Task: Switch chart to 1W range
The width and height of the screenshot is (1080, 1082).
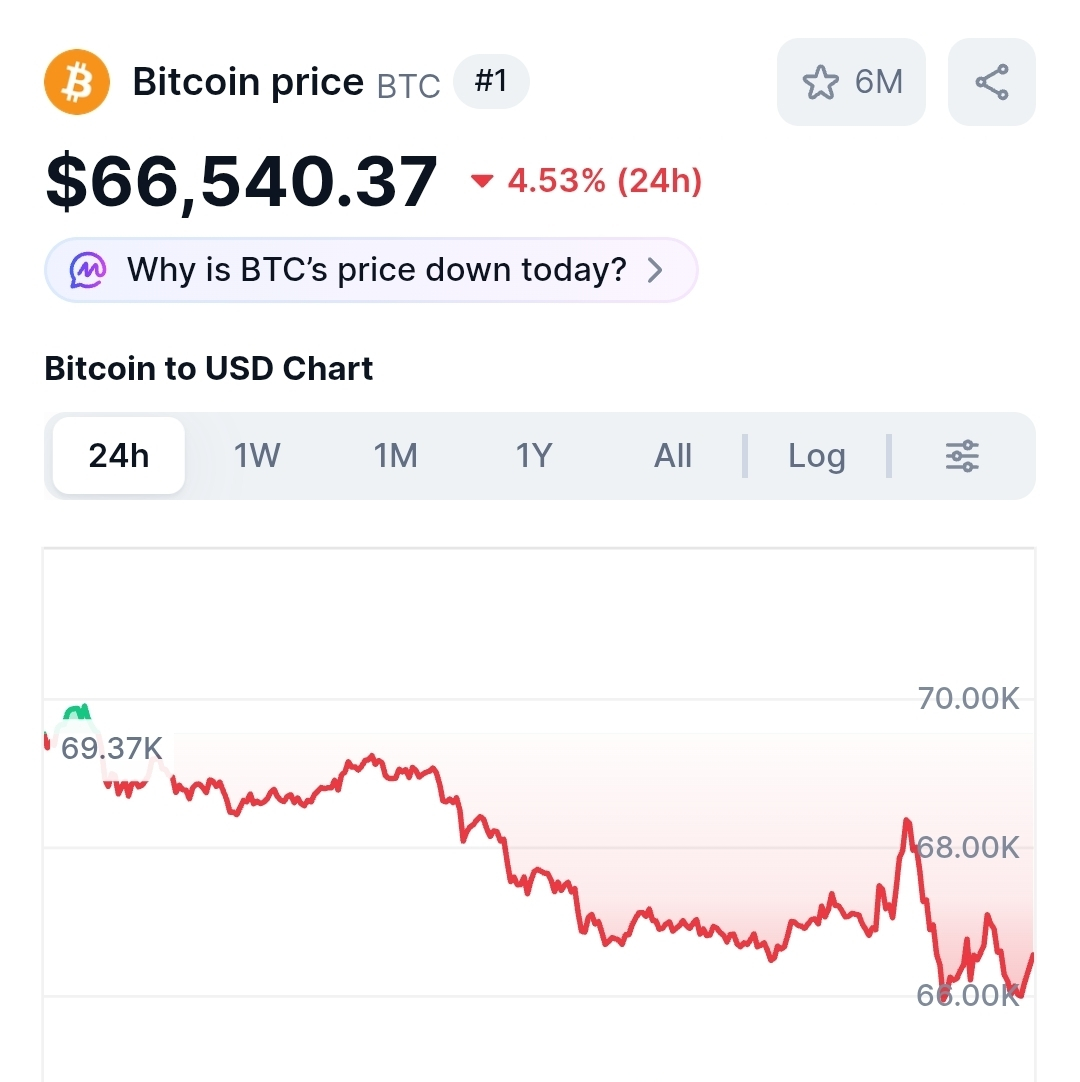Action: 257,456
